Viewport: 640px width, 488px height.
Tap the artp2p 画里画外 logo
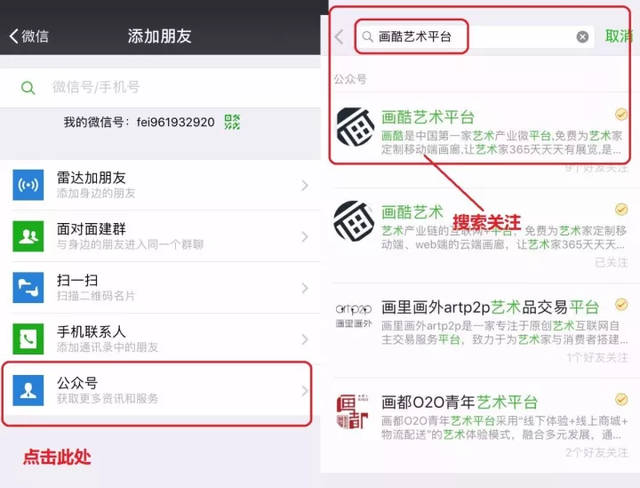[x=353, y=315]
